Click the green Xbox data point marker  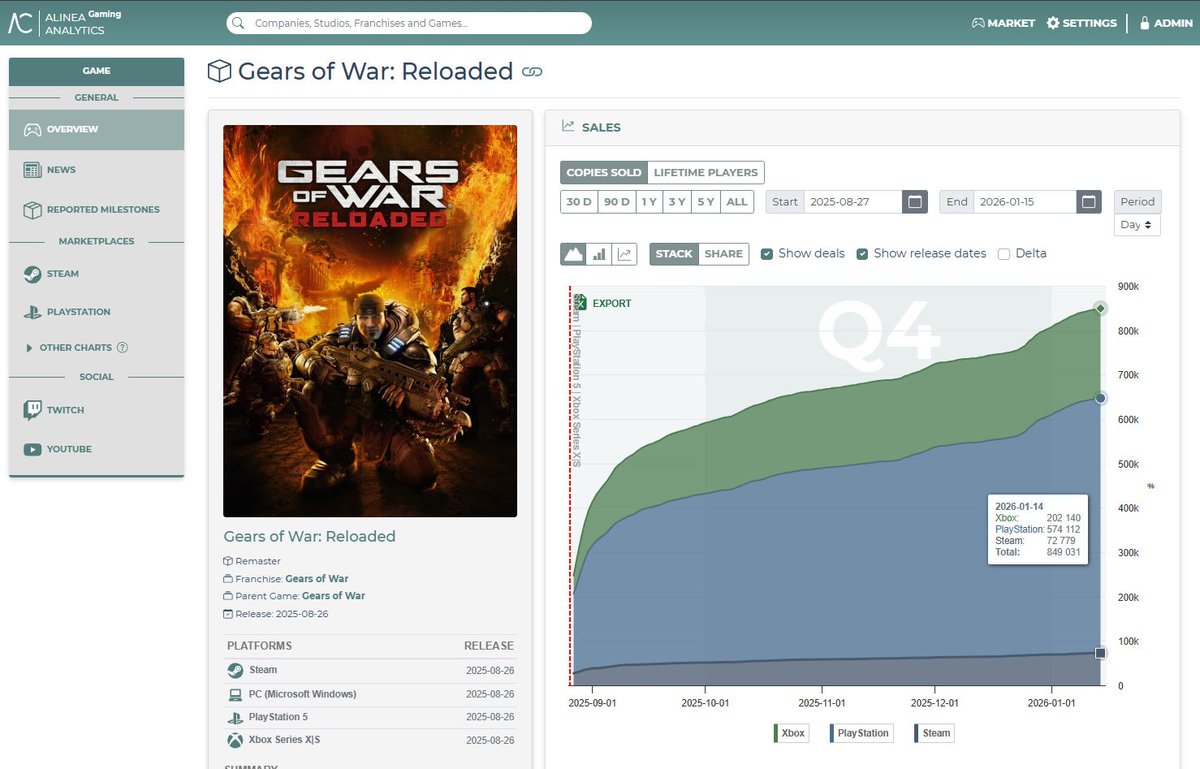pyautogui.click(x=1100, y=308)
